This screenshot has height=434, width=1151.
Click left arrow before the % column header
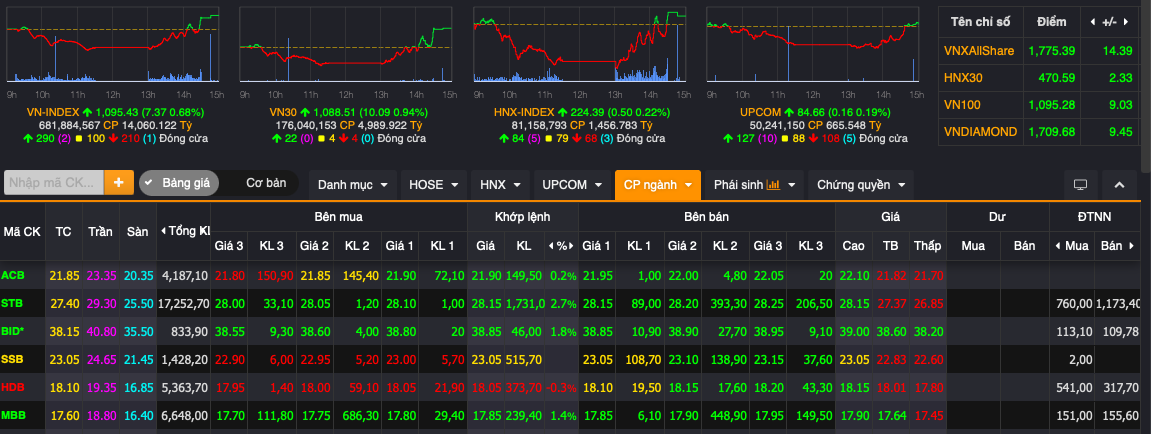[550, 245]
